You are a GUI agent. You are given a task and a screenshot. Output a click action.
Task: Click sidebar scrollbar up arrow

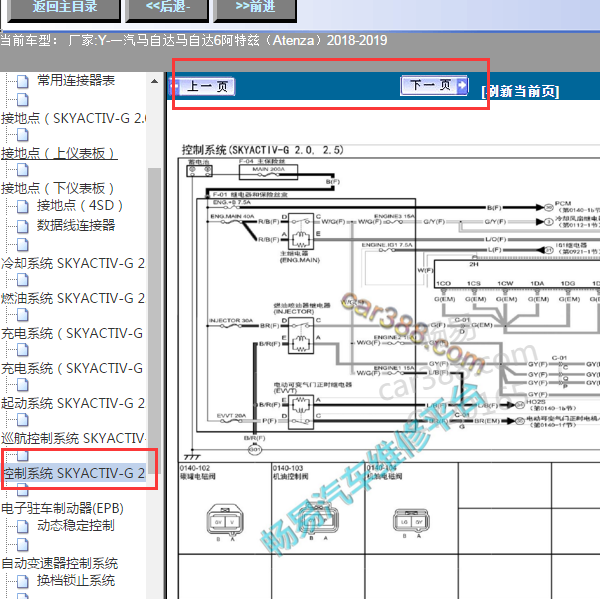154,81
